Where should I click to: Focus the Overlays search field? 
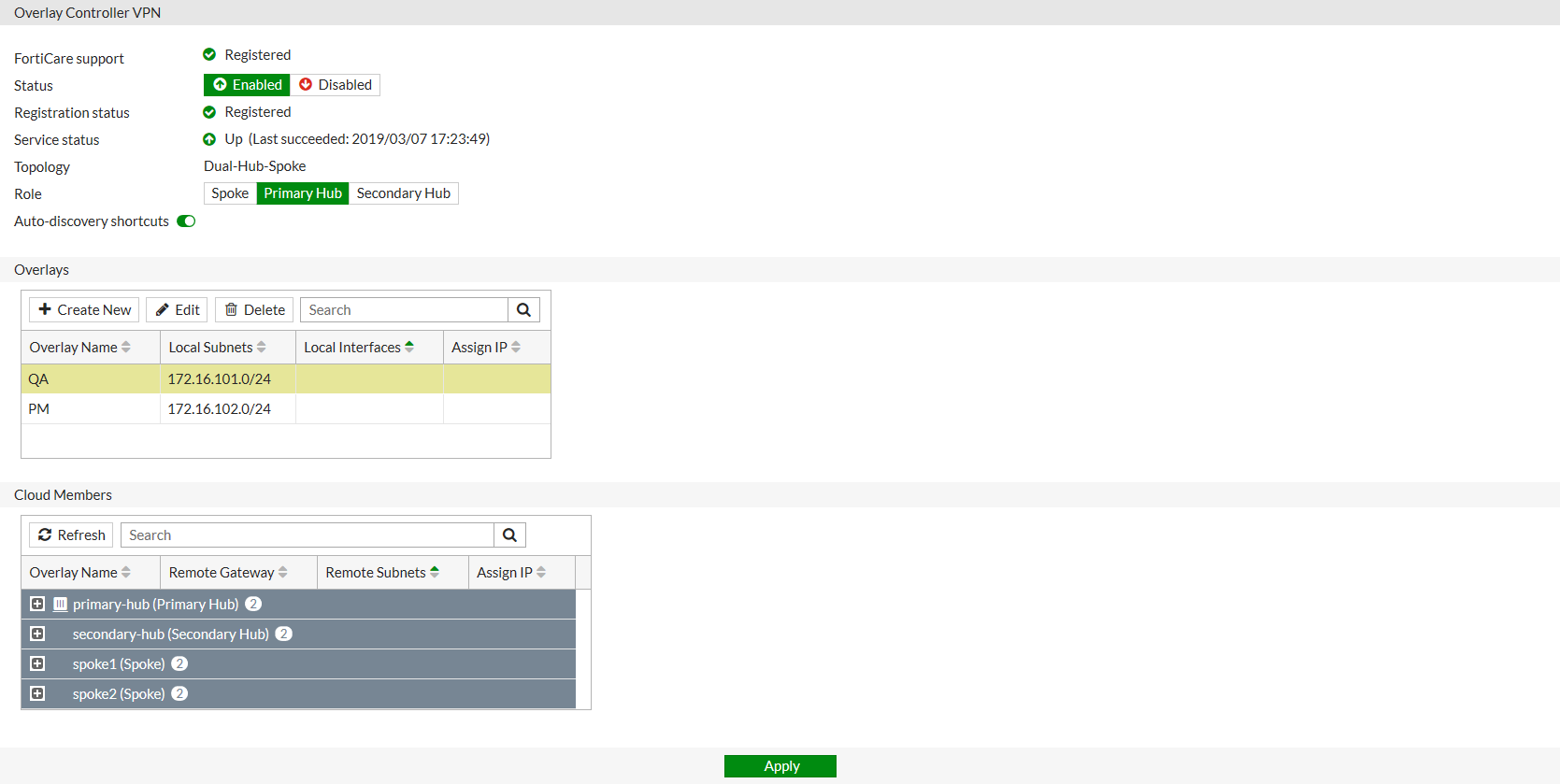(404, 310)
